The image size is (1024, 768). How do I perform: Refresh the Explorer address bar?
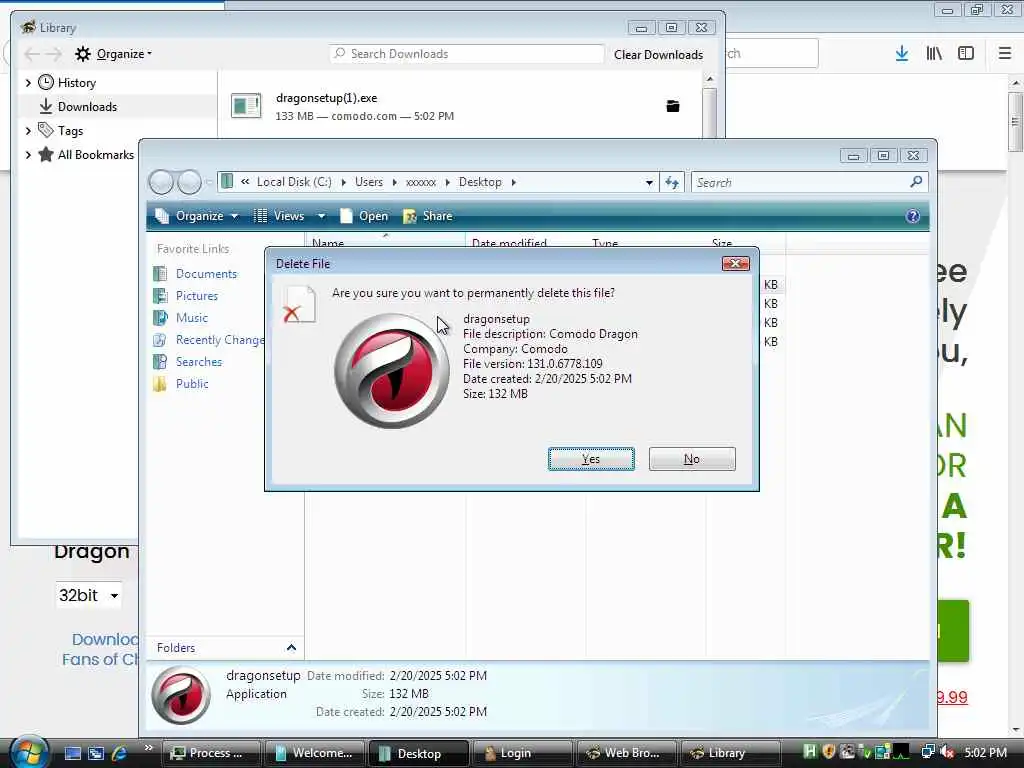(671, 182)
